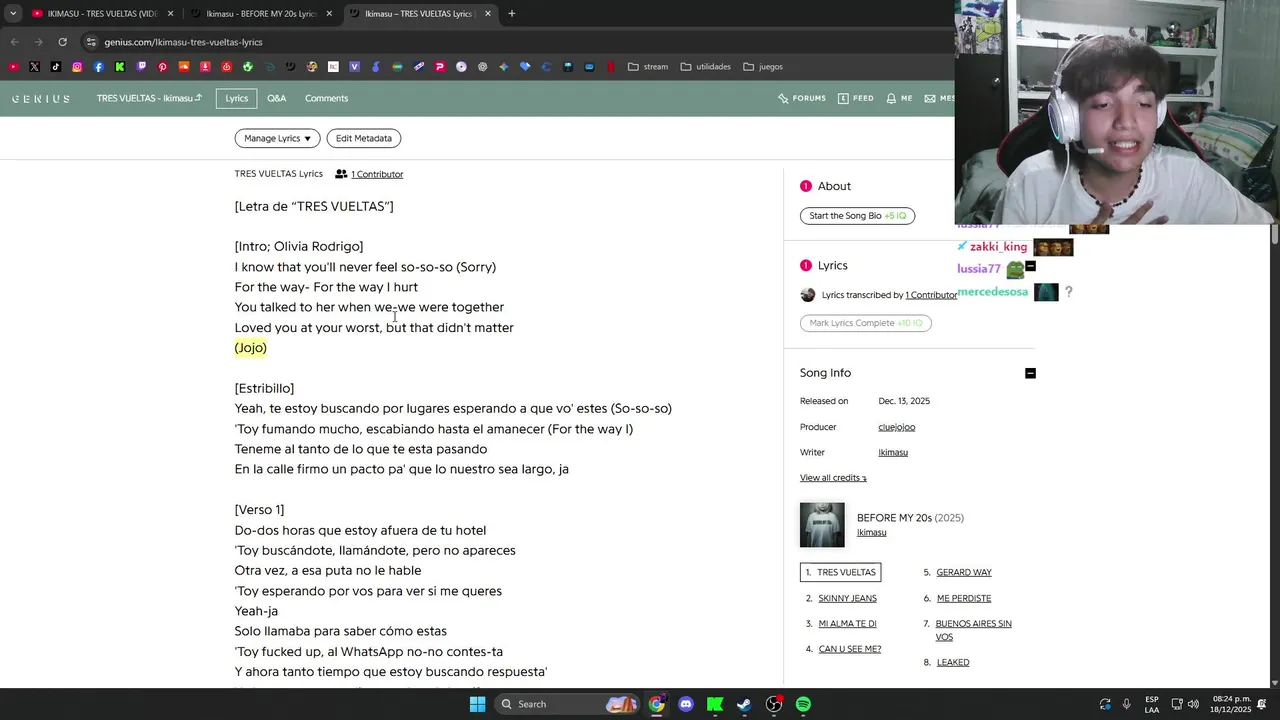This screenshot has width=1280, height=720.
Task: Click the Edit Metadata button
Action: [364, 138]
